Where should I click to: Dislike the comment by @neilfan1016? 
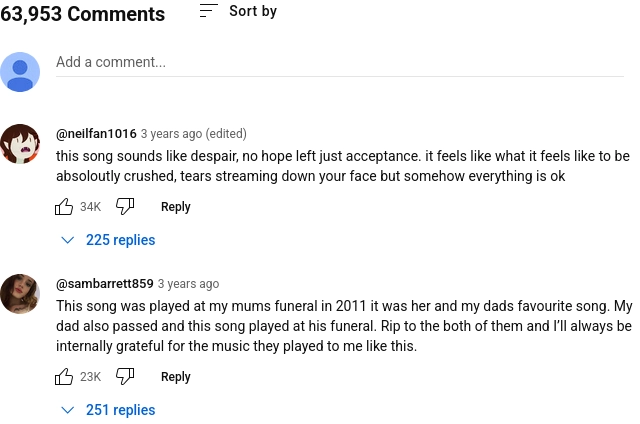125,206
